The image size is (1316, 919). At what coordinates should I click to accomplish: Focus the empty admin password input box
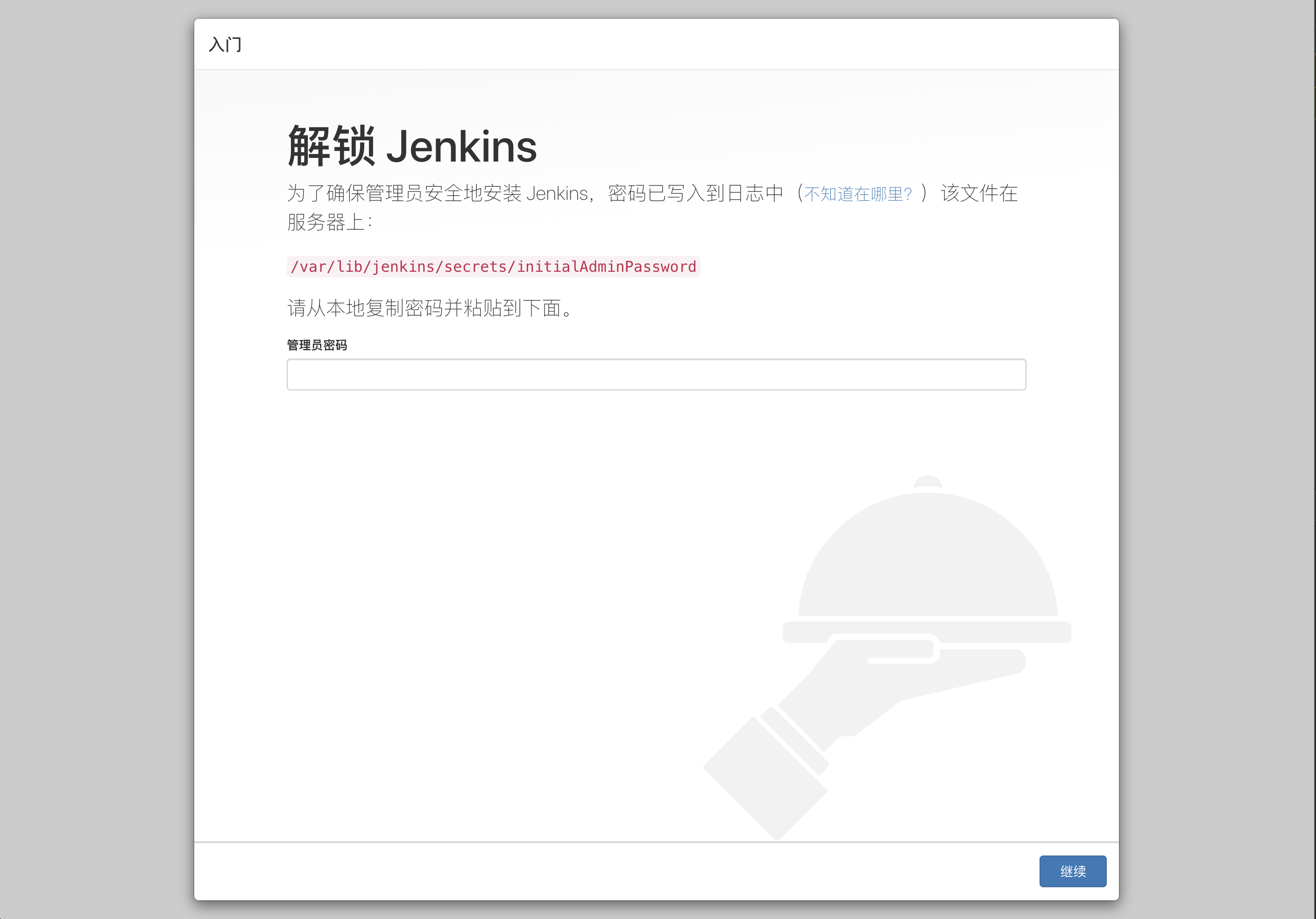tap(656, 375)
